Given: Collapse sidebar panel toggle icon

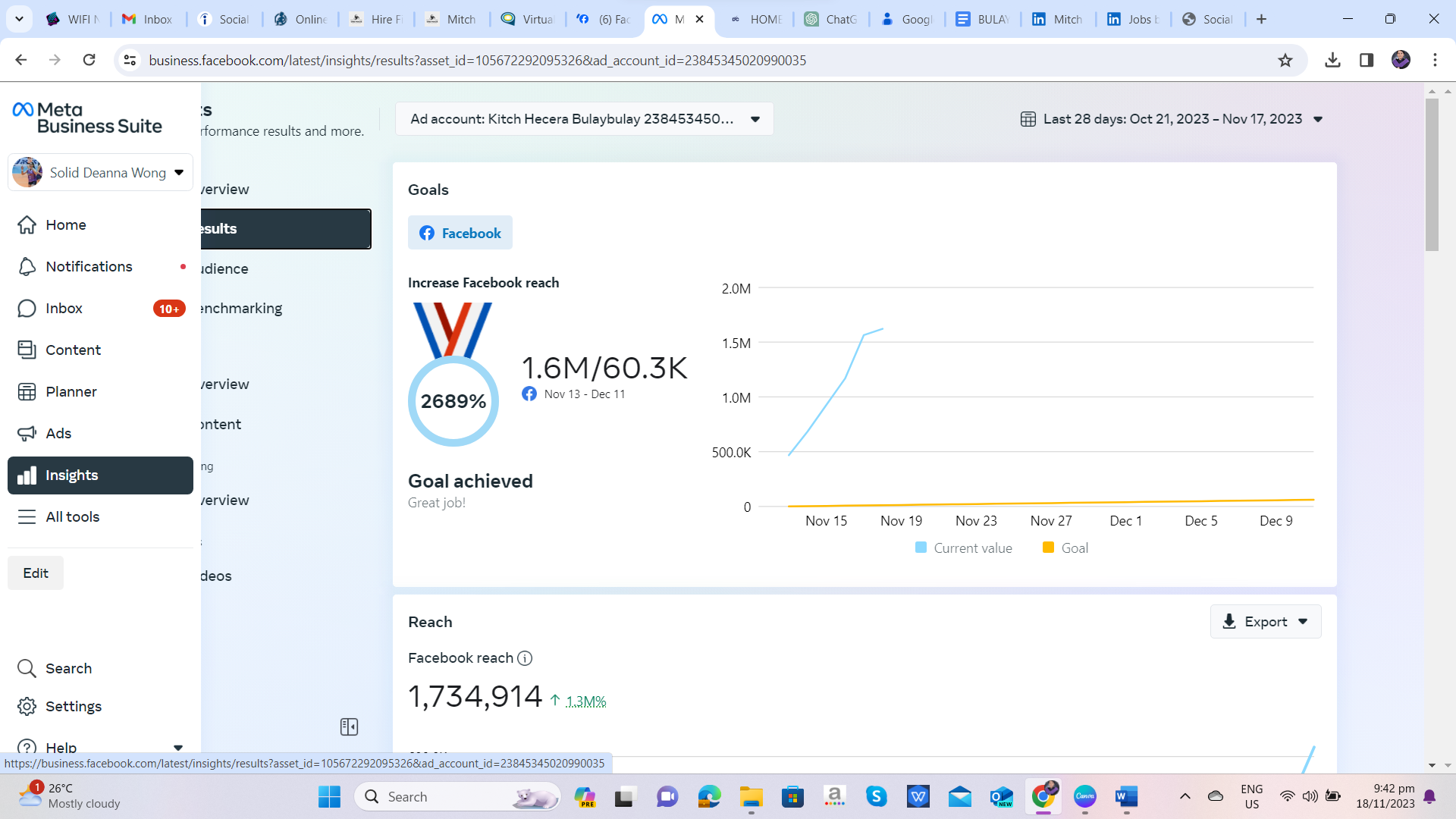Looking at the screenshot, I should pos(349,727).
